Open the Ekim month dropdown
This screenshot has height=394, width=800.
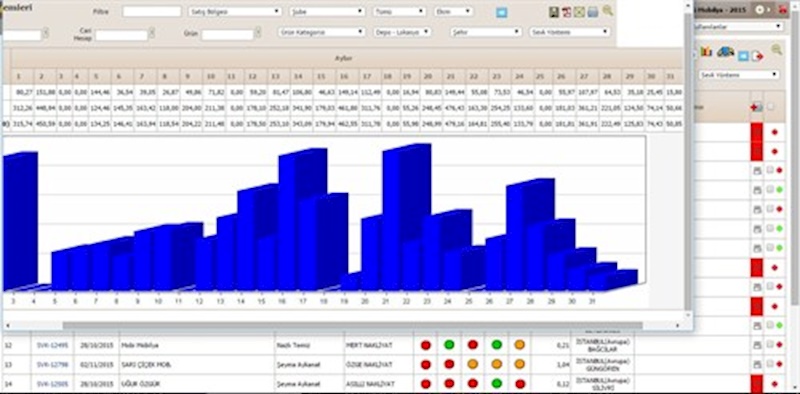pos(454,11)
